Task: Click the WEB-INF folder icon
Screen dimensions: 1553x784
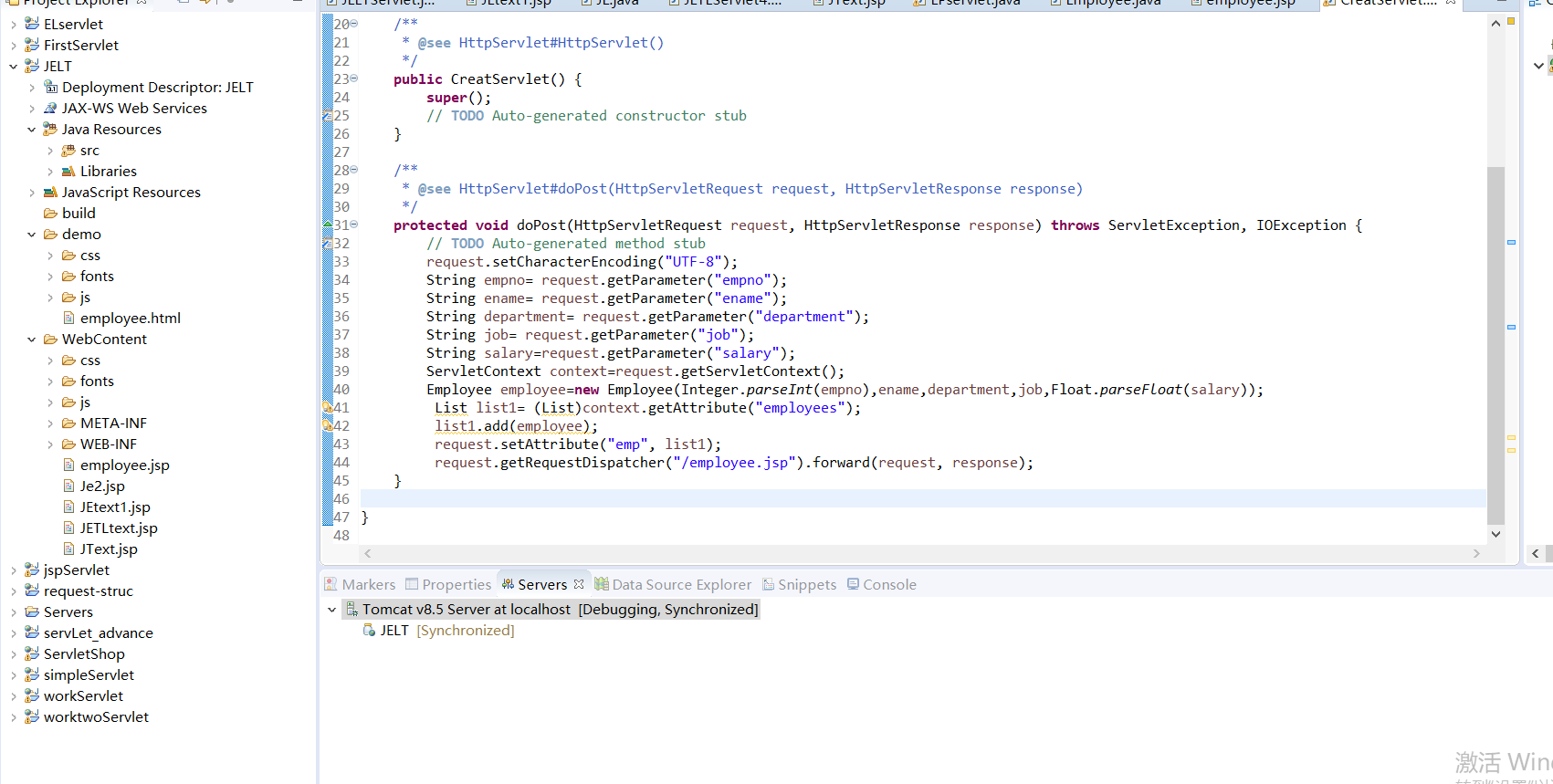Action: pos(68,444)
